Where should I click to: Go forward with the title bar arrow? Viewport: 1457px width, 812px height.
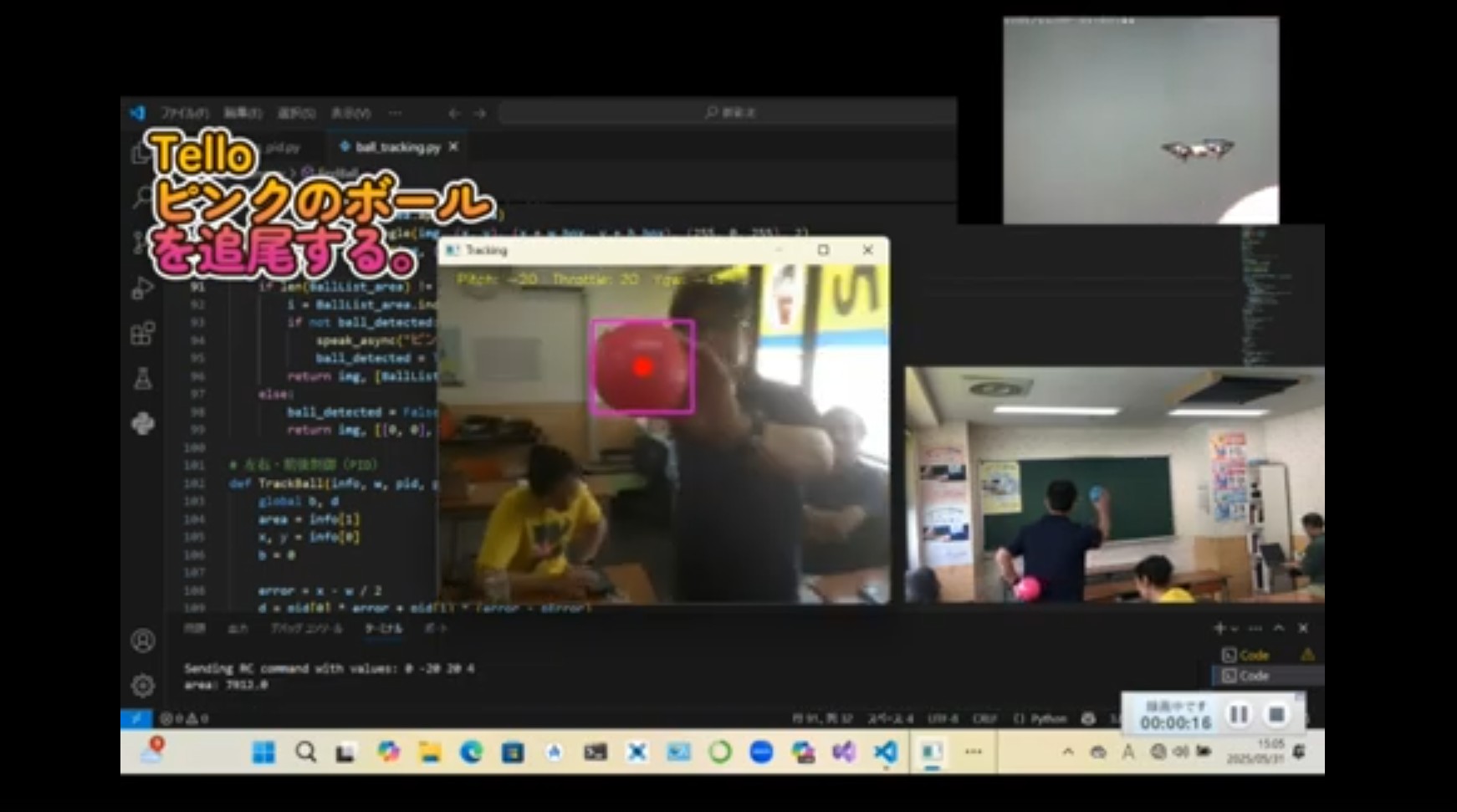pos(479,113)
